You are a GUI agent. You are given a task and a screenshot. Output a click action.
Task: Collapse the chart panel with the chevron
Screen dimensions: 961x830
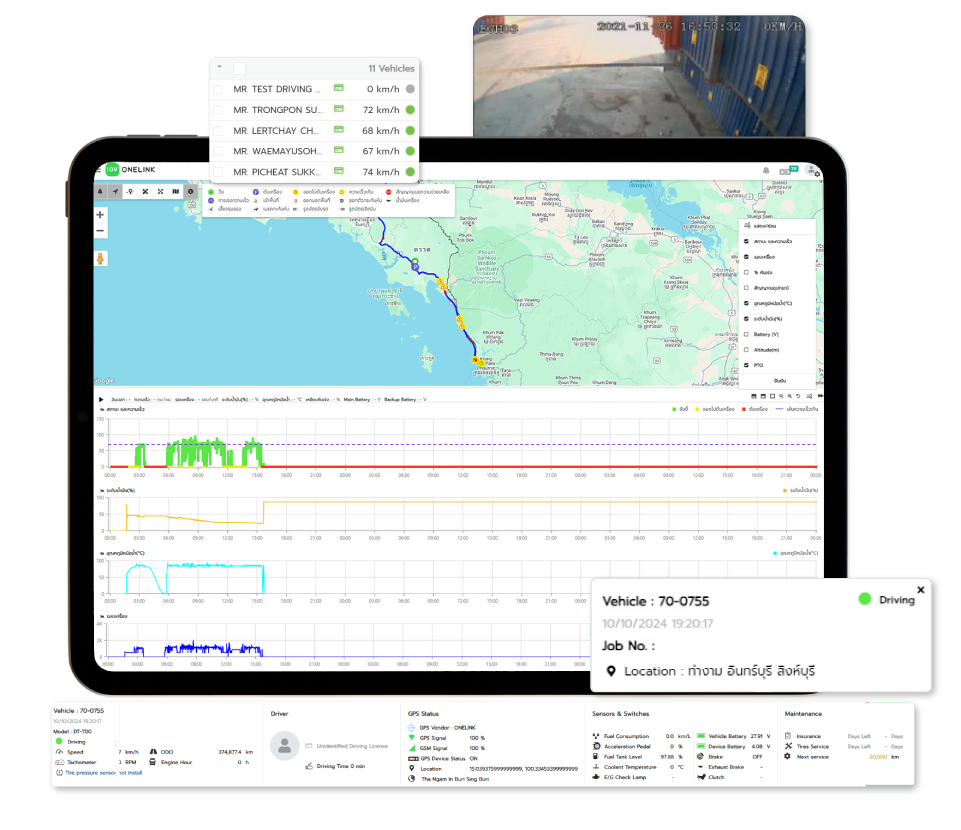(820, 395)
